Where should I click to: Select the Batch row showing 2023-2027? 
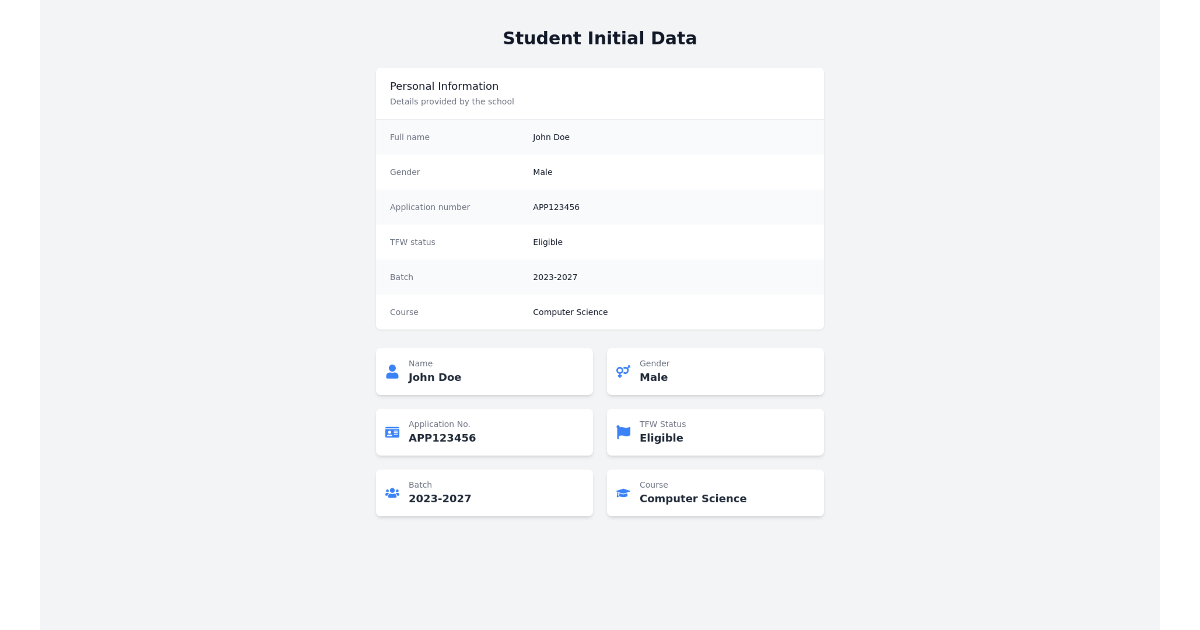pyautogui.click(x=600, y=277)
